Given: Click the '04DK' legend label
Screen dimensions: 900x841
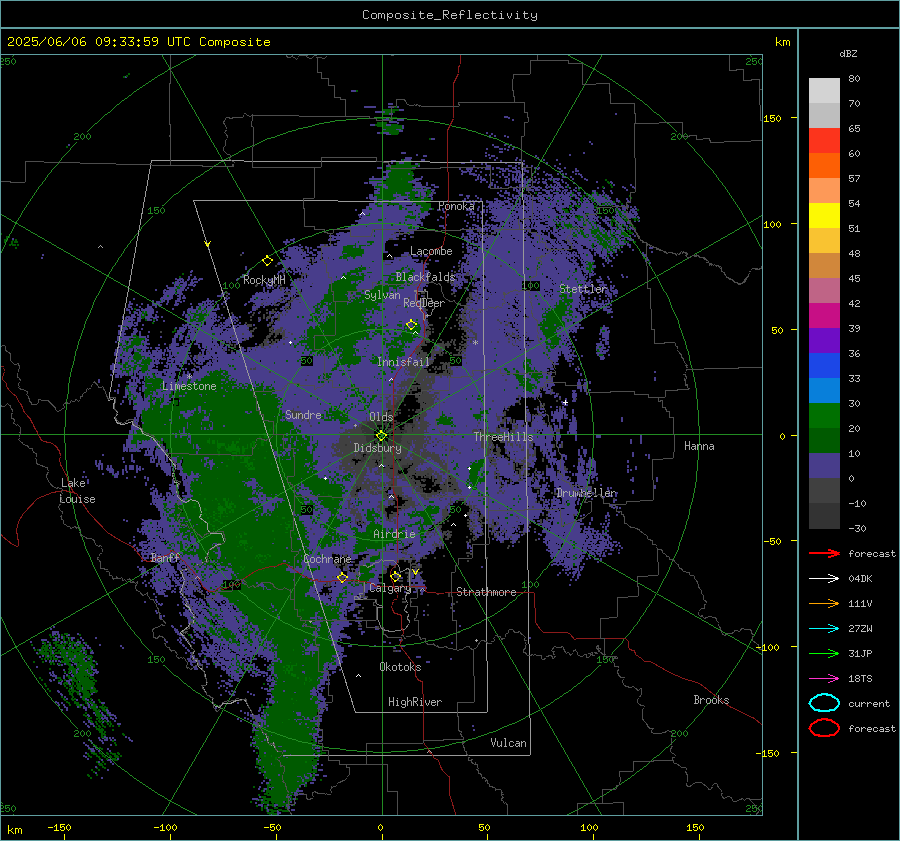Looking at the screenshot, I should (860, 579).
